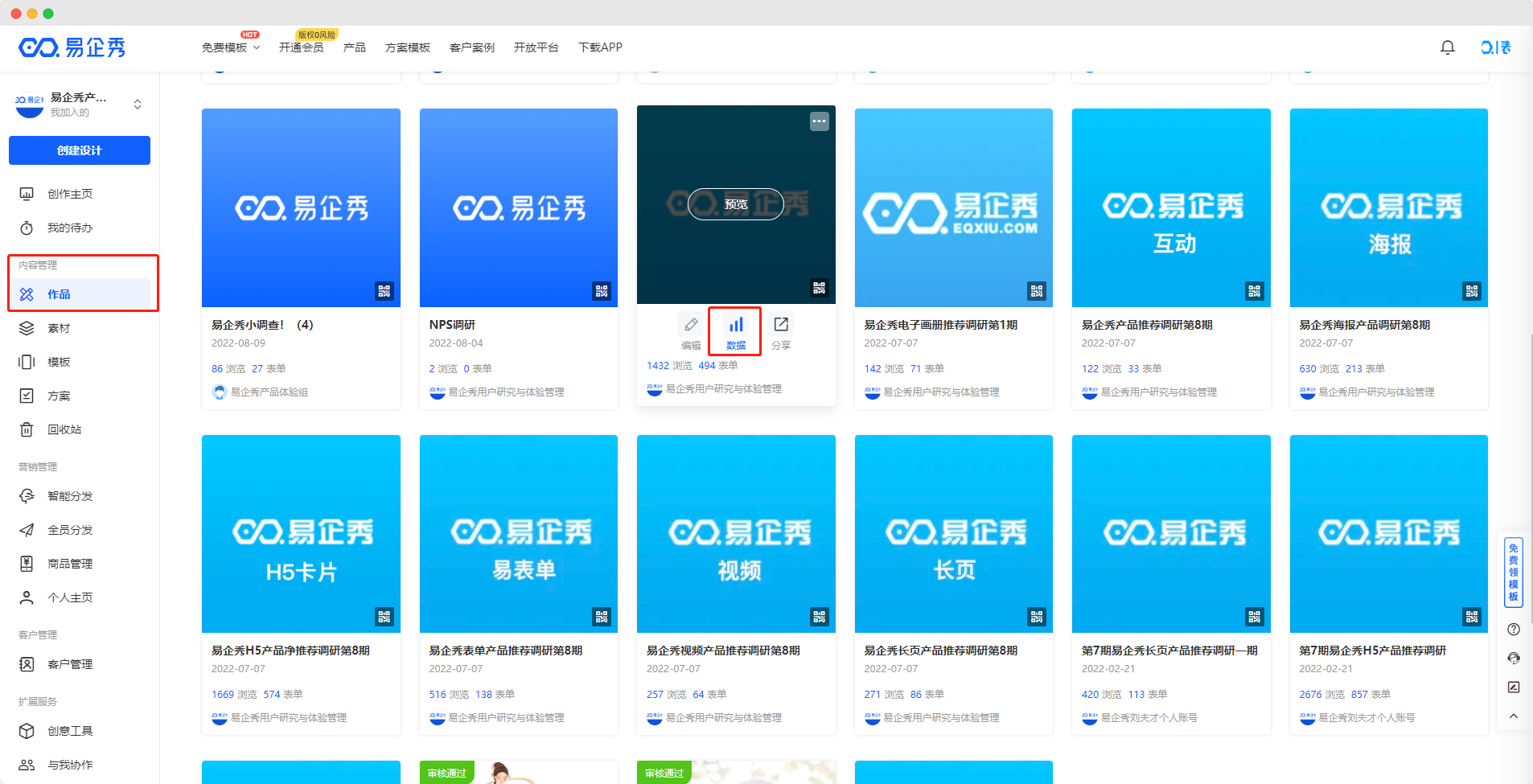Click title 易企秀表单产品推荐调研第8期
Image resolution: width=1533 pixels, height=784 pixels.
click(x=506, y=651)
